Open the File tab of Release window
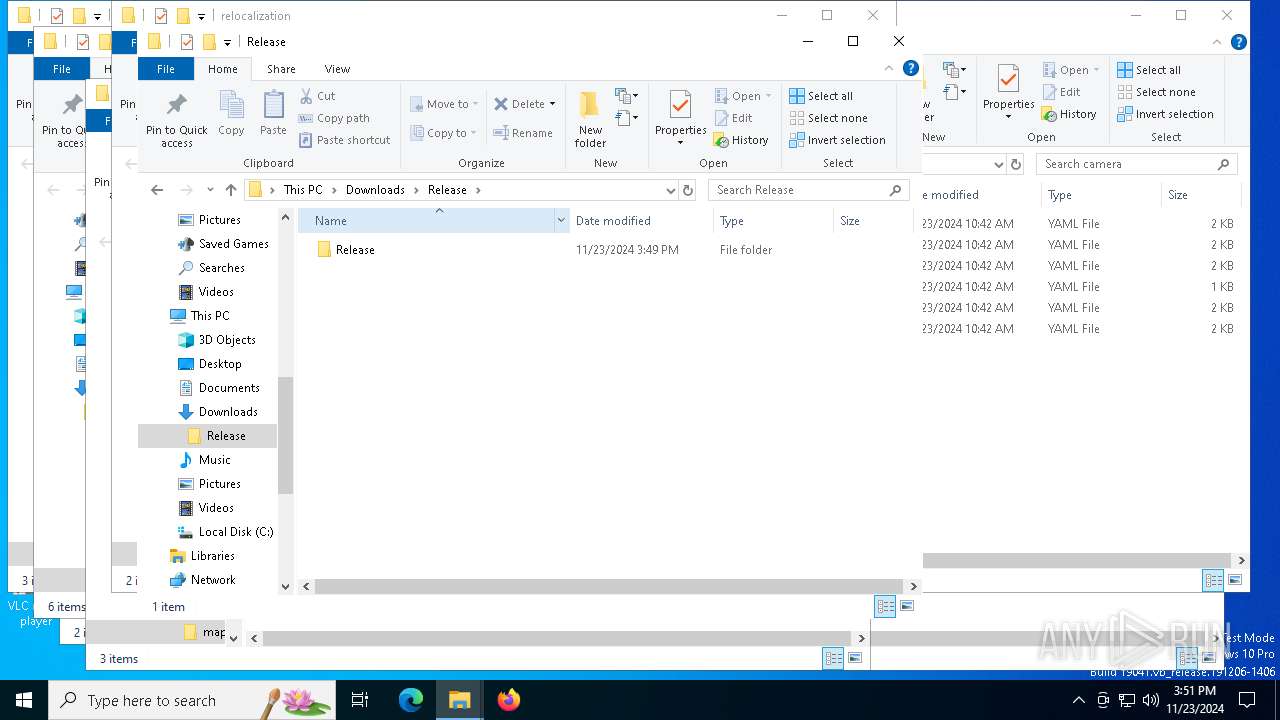 166,69
